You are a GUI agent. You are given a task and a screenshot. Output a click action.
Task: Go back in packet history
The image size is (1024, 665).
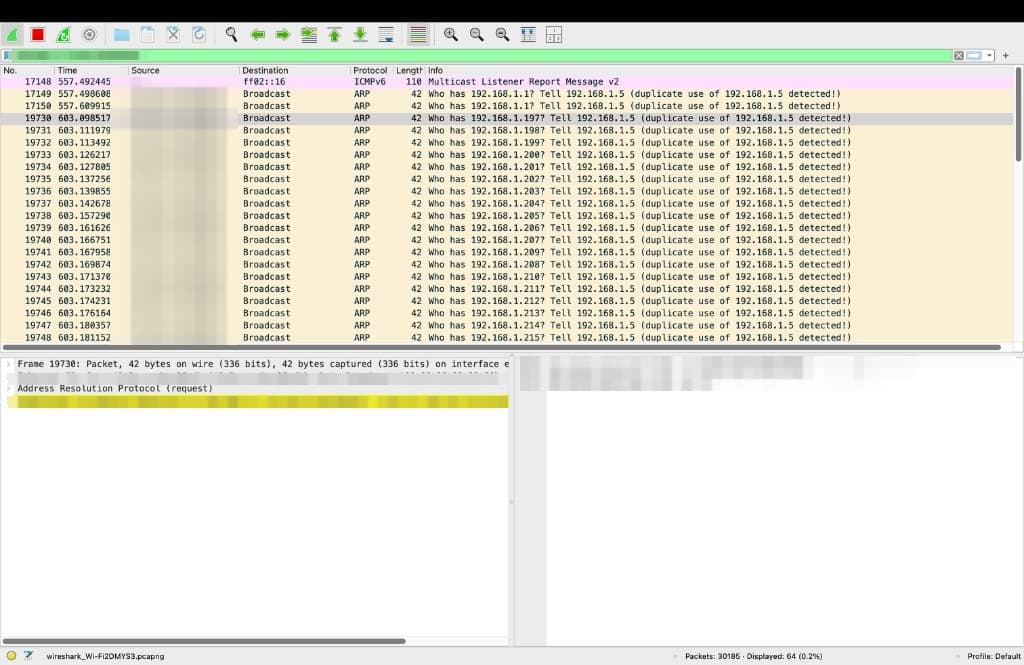(257, 35)
